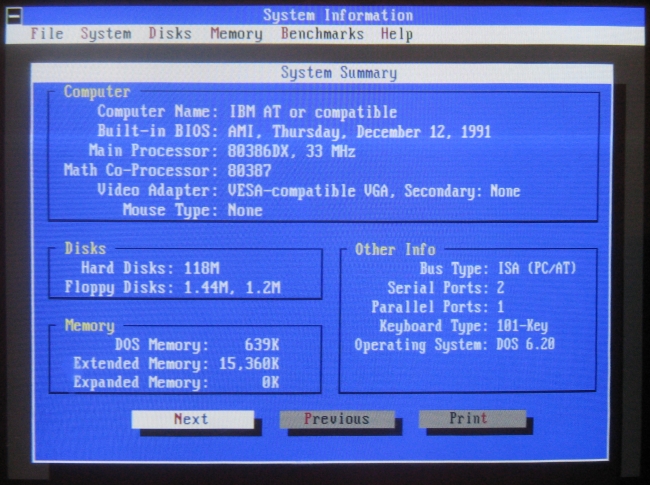Open the File menu
The height and width of the screenshot is (485, 650).
(x=47, y=34)
